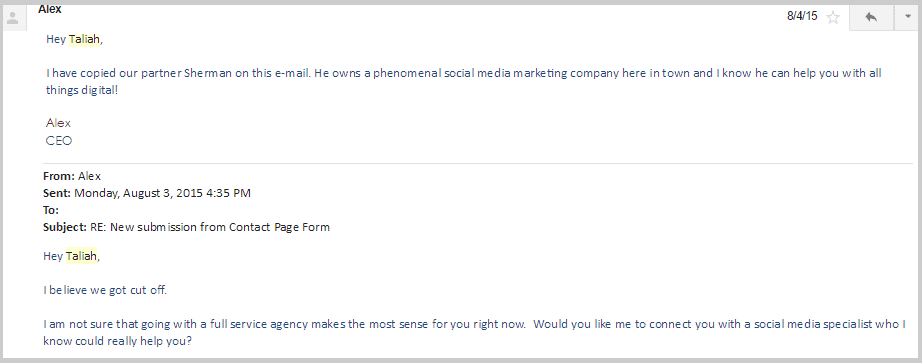
Task: Click highlighted Taliah in the quoted greeting
Action: (81, 256)
